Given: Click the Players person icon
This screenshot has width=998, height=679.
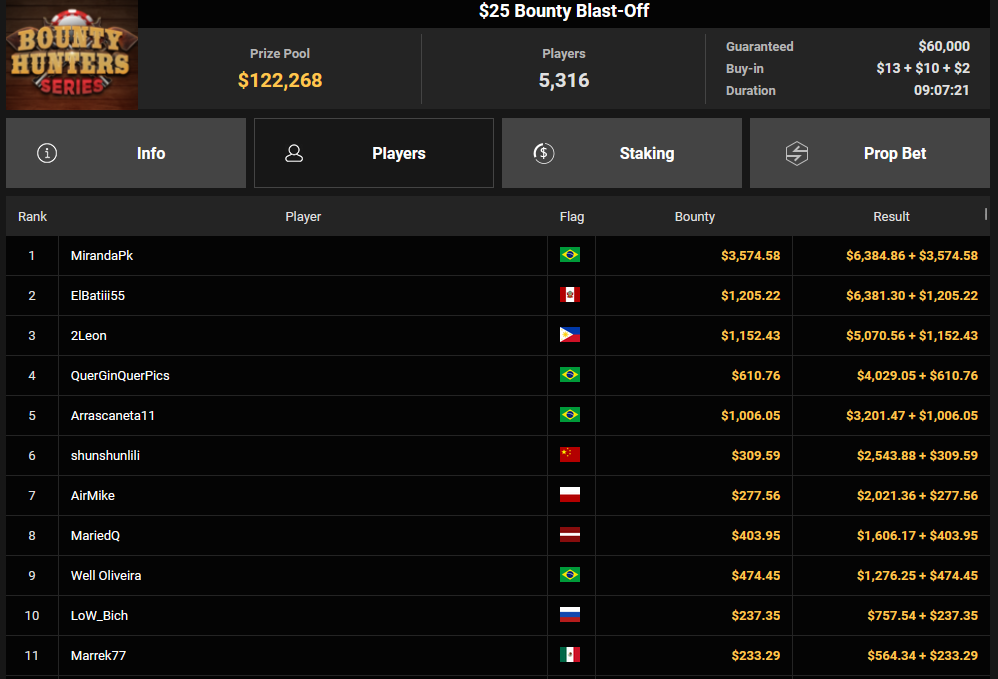Looking at the screenshot, I should 294,153.
